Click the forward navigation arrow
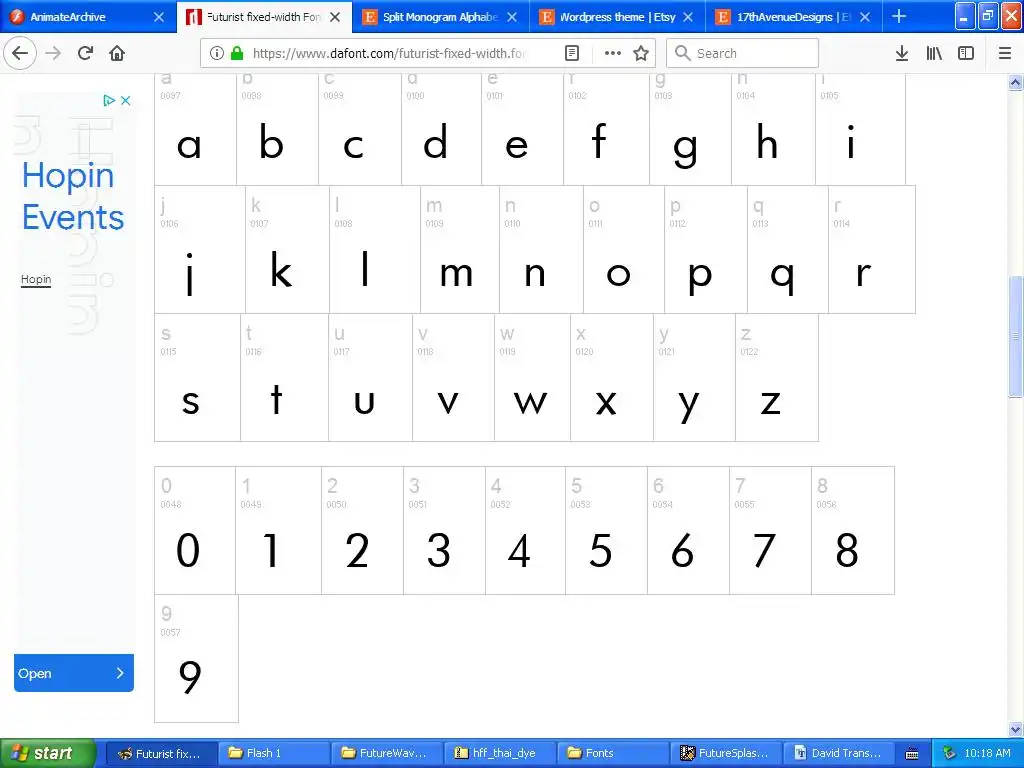This screenshot has width=1024, height=768. click(x=53, y=53)
